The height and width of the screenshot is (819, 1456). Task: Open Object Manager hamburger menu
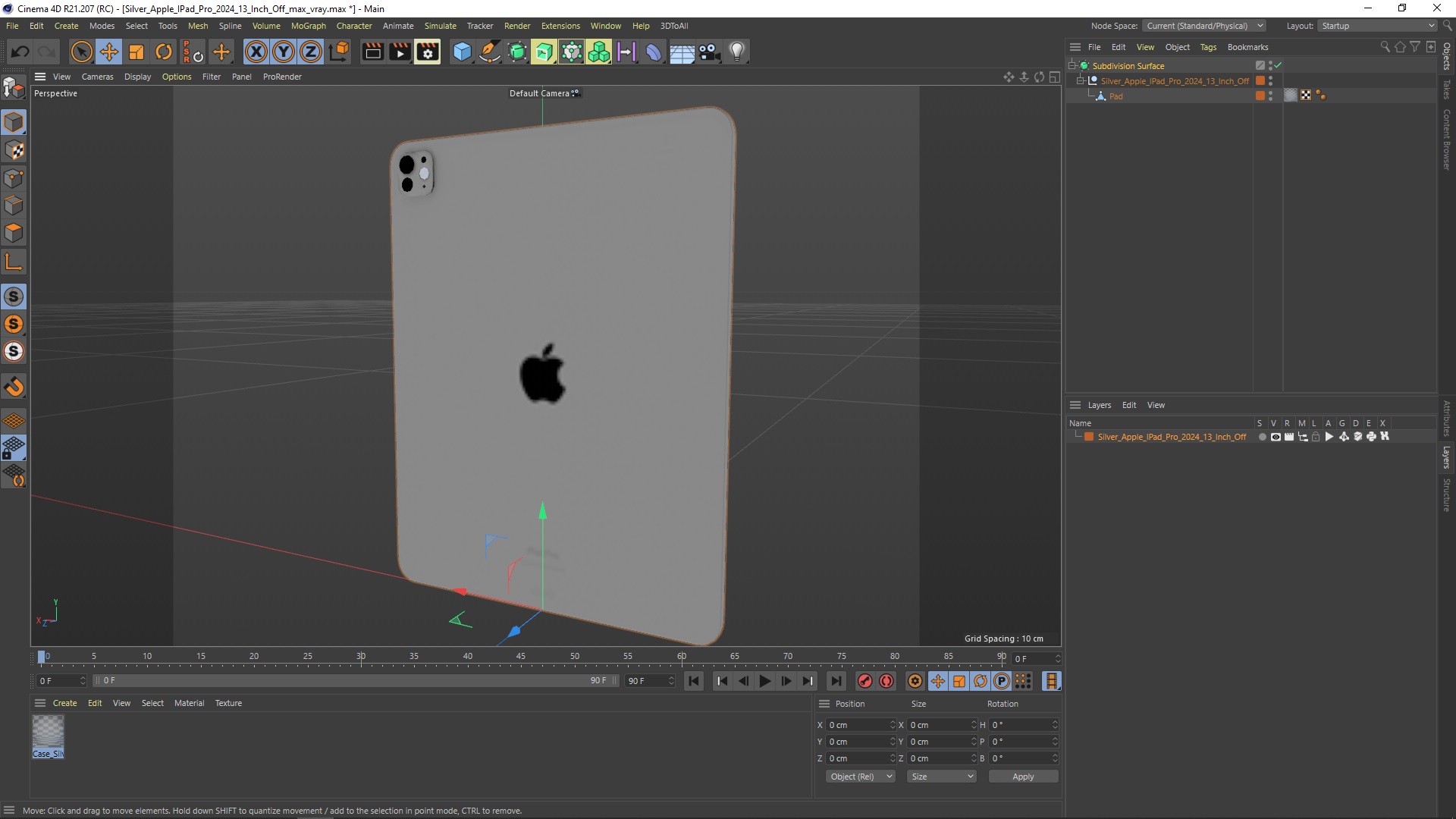[1075, 47]
